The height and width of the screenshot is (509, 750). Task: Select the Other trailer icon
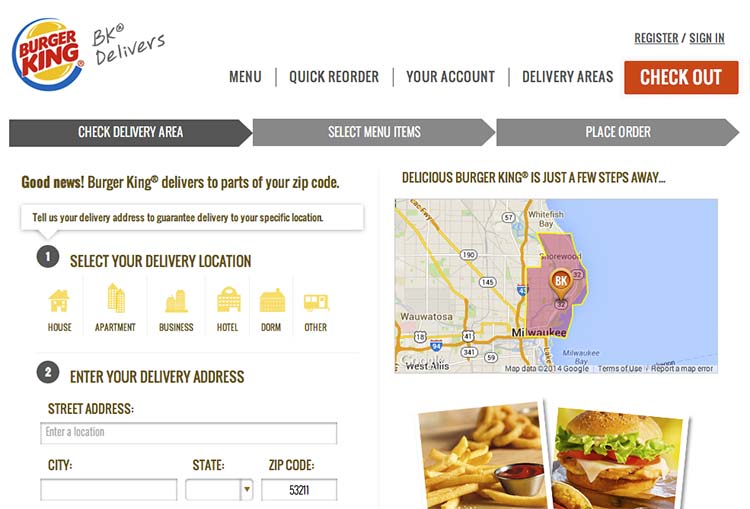coord(316,303)
